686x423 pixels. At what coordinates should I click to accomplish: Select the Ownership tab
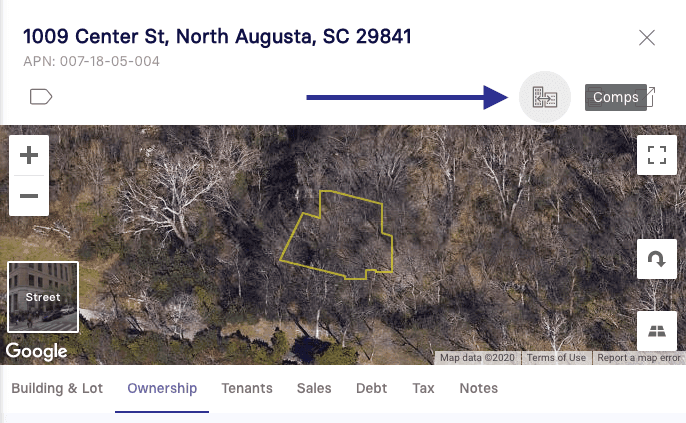[x=162, y=388]
